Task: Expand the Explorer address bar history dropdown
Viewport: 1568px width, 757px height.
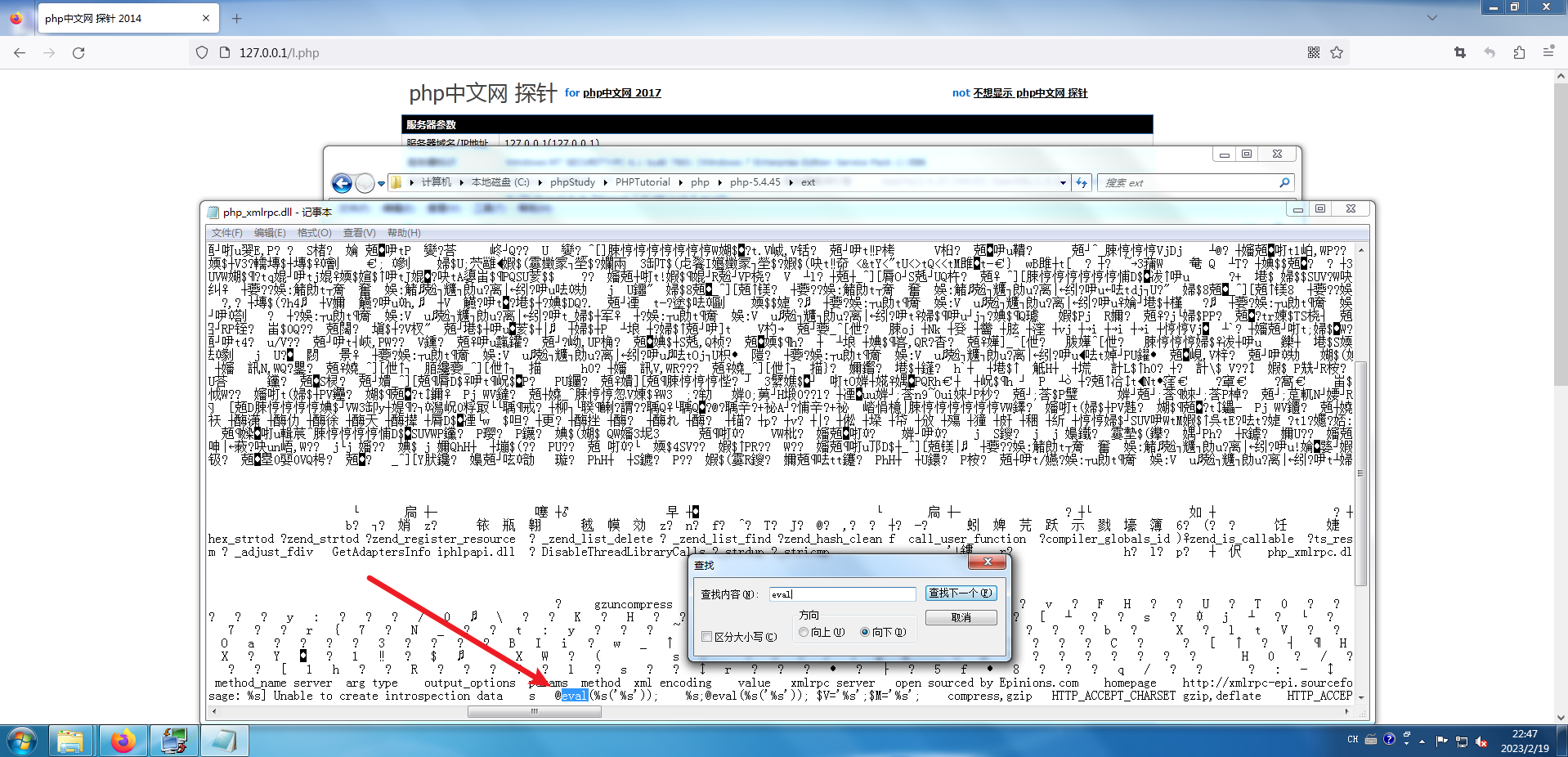Action: [1063, 183]
